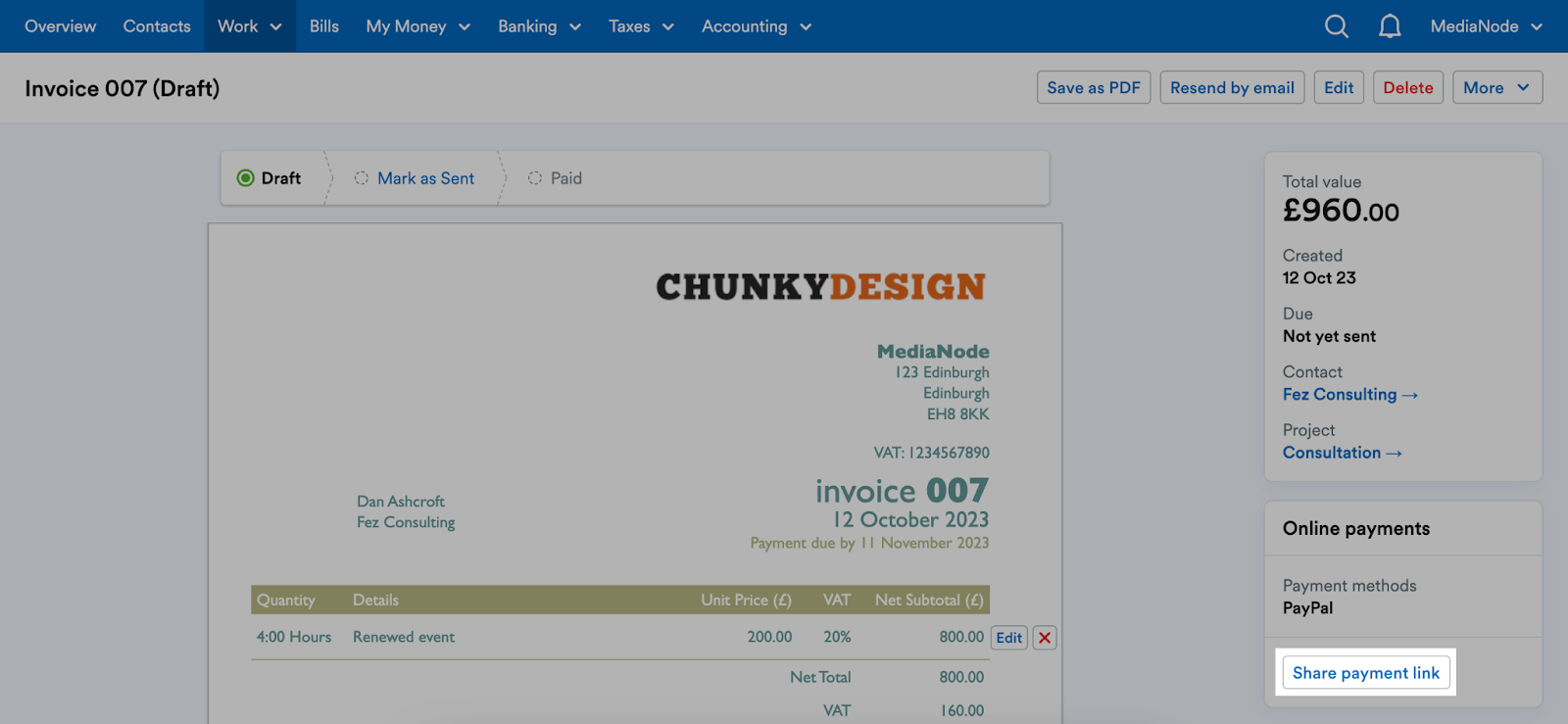The width and height of the screenshot is (1568, 724).
Task: Open the Bills section
Action: coord(324,26)
